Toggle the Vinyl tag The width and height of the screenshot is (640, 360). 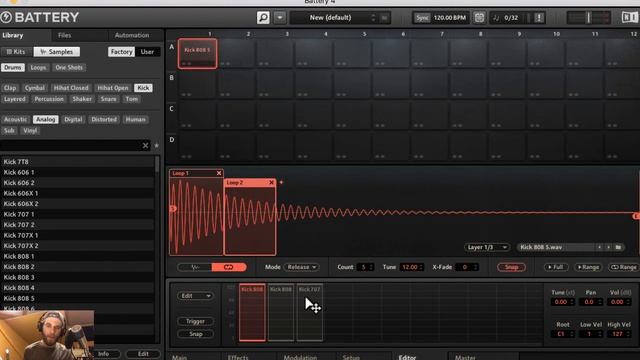pos(30,130)
